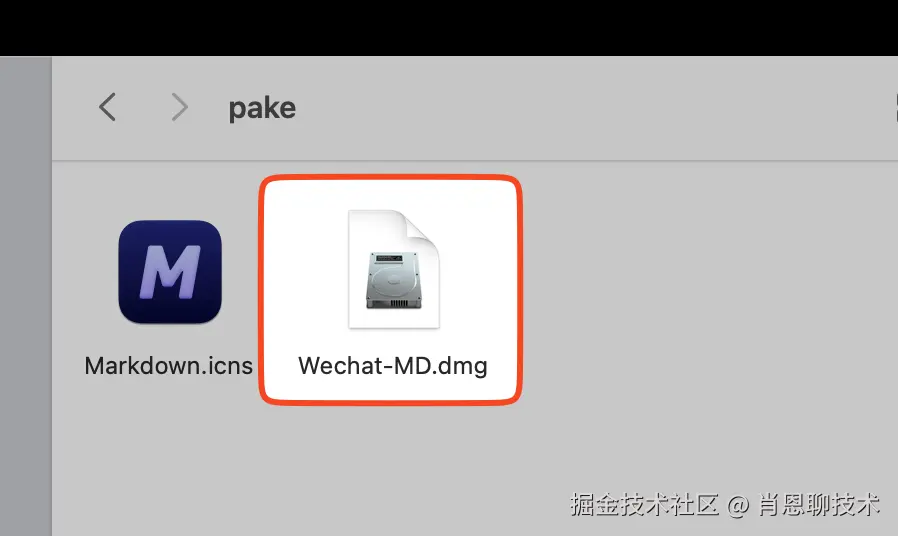
Task: Click the white M letter inside the icns
Action: click(170, 271)
